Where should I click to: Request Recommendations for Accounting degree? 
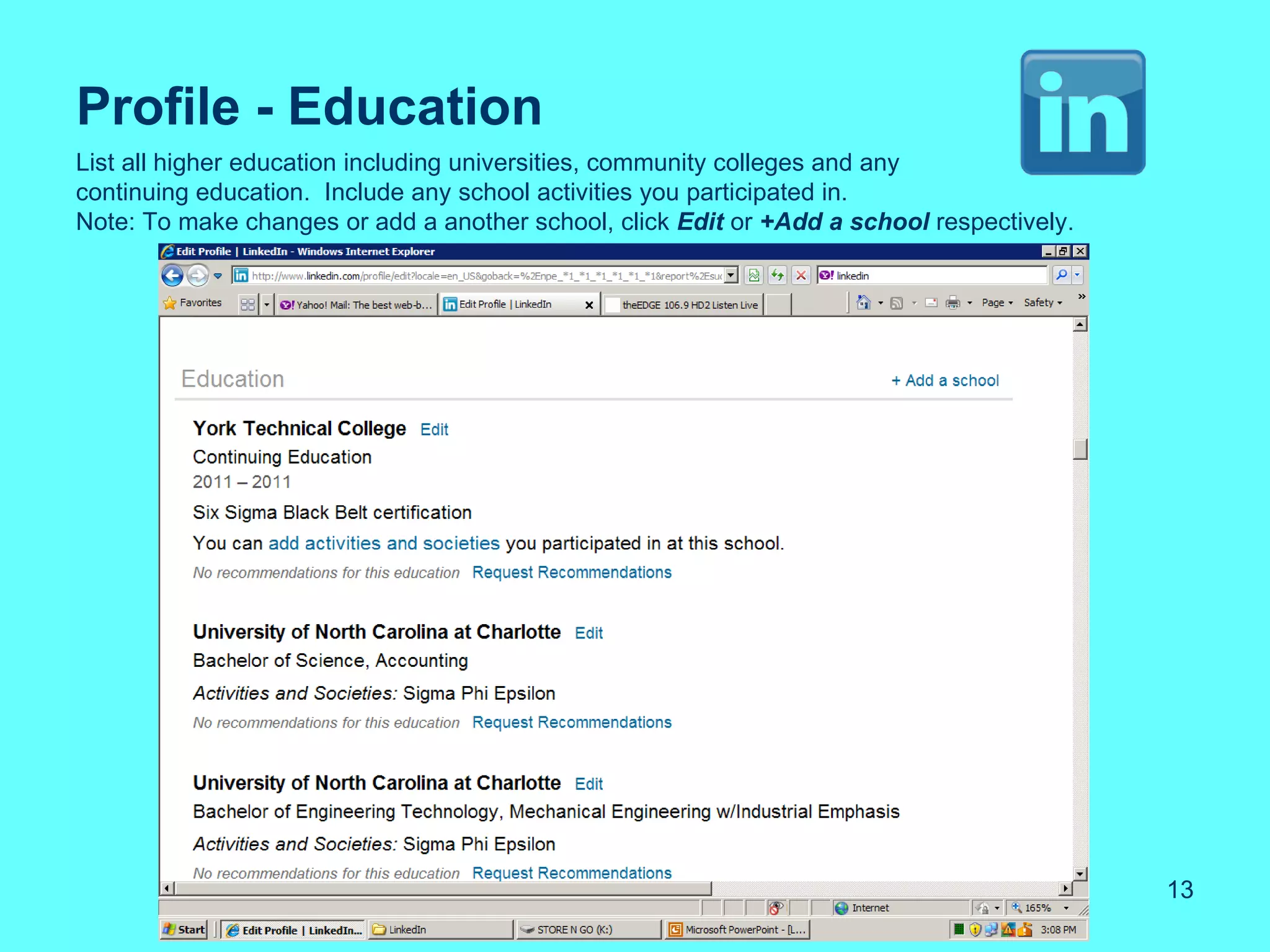(x=572, y=723)
